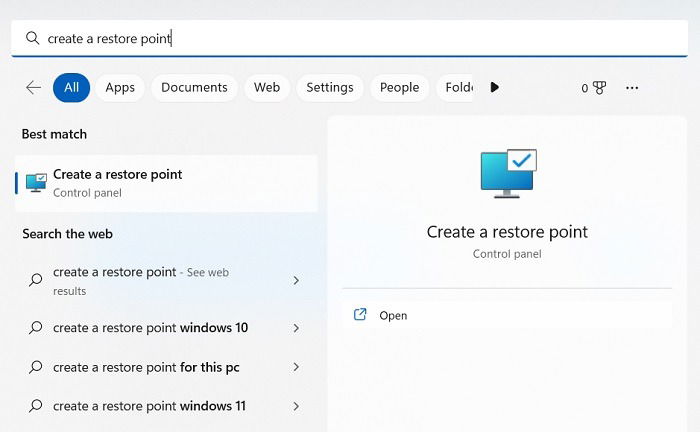Open the rewards trophy icon

click(599, 87)
